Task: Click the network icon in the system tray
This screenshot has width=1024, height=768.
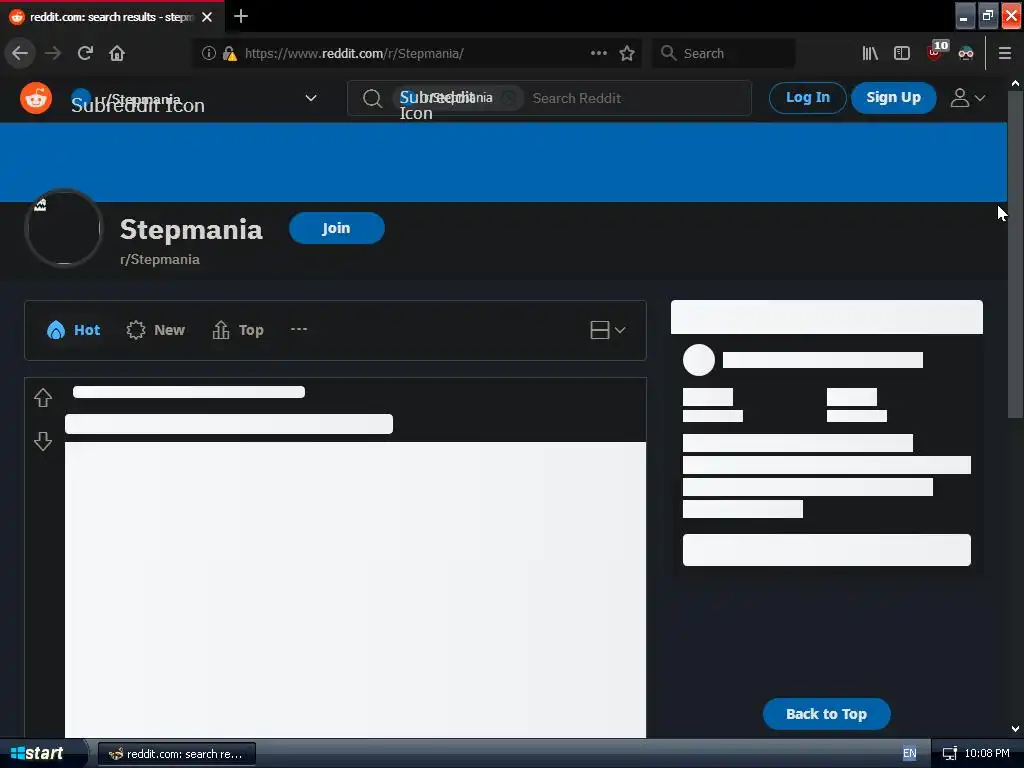Action: click(950, 754)
